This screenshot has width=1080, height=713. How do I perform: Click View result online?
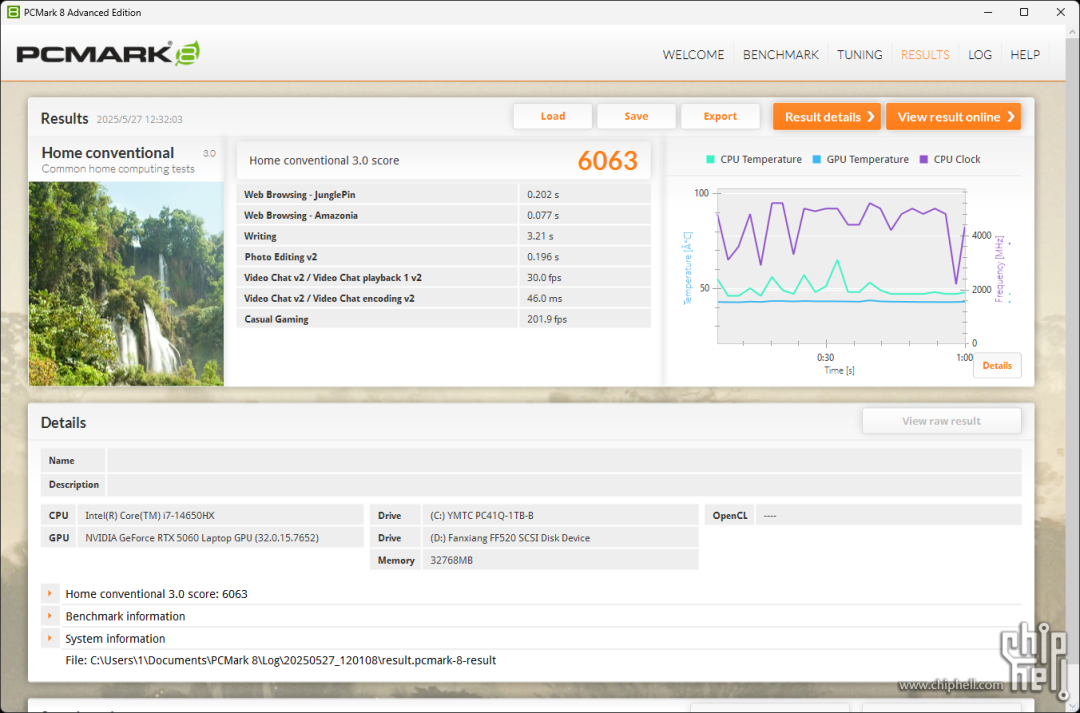coord(953,116)
